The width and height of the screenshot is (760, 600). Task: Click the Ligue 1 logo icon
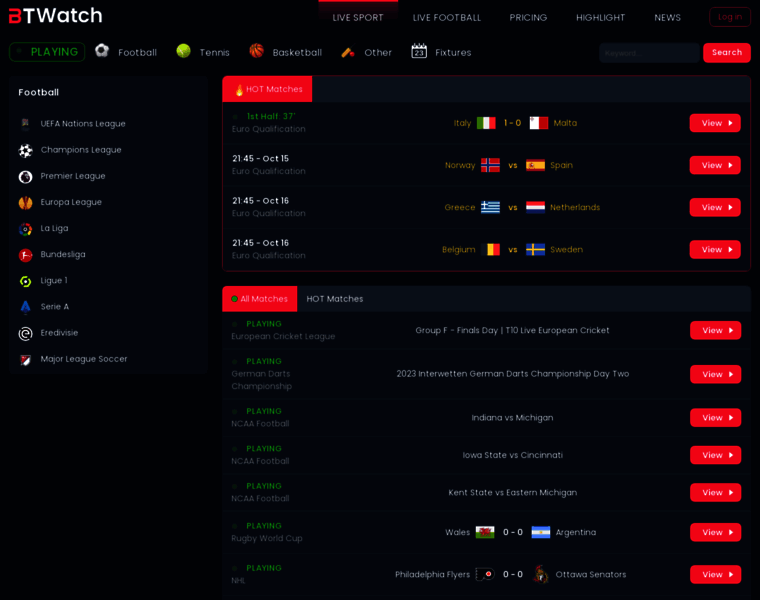(x=26, y=281)
